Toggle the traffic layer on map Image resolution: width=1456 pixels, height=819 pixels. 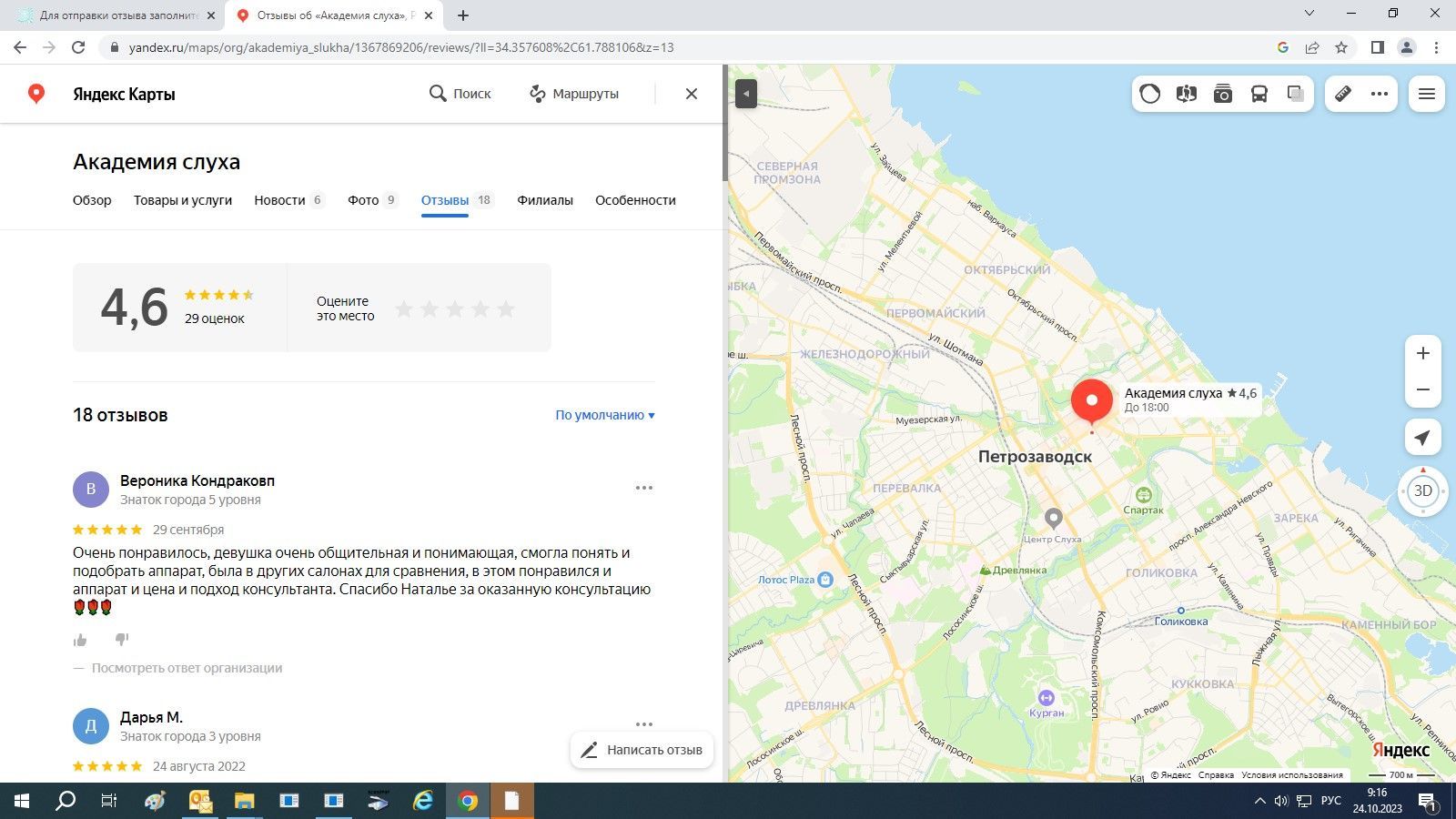click(x=1150, y=94)
